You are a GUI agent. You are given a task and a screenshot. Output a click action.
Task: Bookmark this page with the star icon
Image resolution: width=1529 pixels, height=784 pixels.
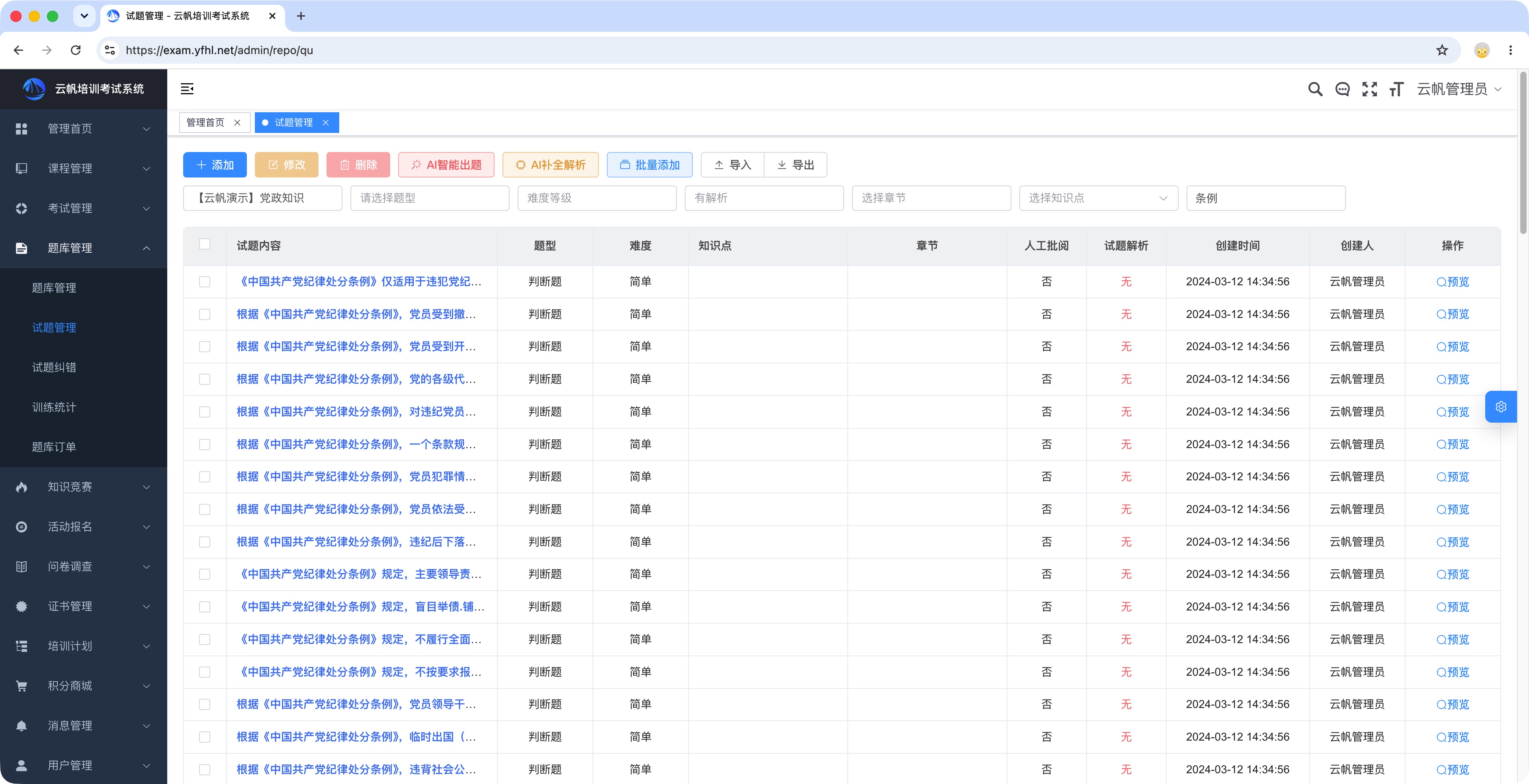point(1442,51)
